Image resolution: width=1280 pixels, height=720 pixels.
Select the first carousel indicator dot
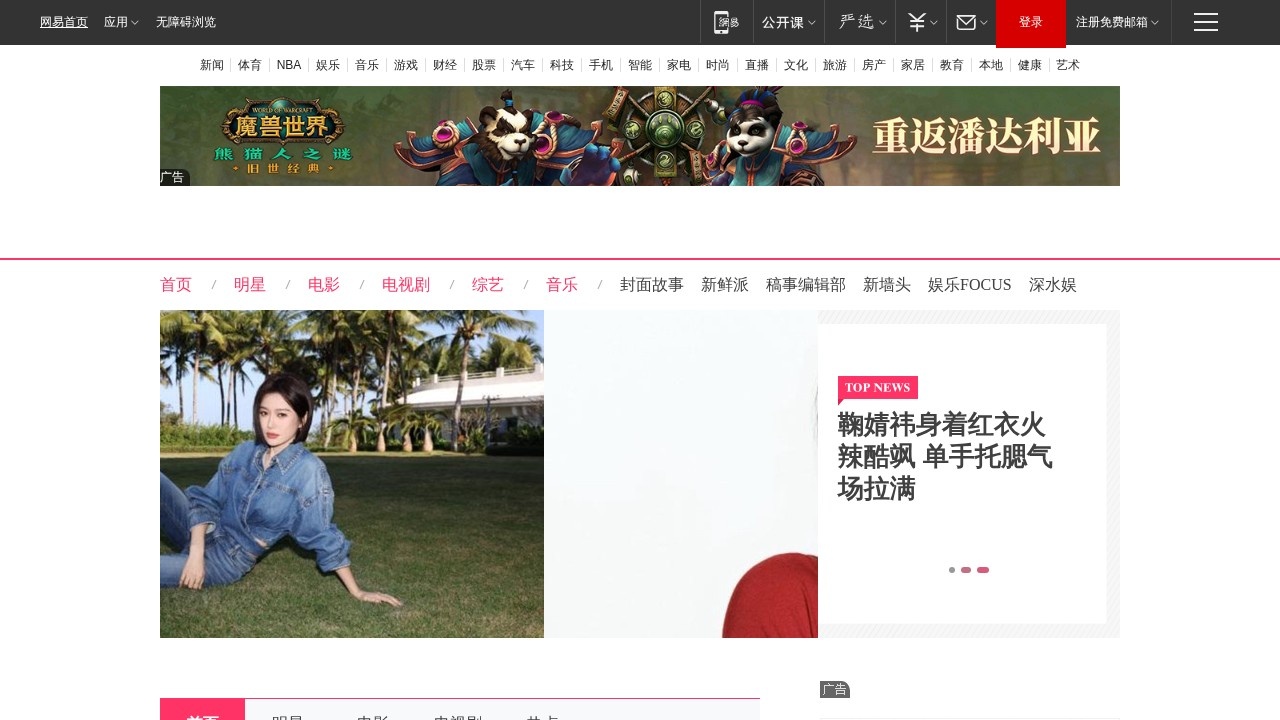click(952, 570)
